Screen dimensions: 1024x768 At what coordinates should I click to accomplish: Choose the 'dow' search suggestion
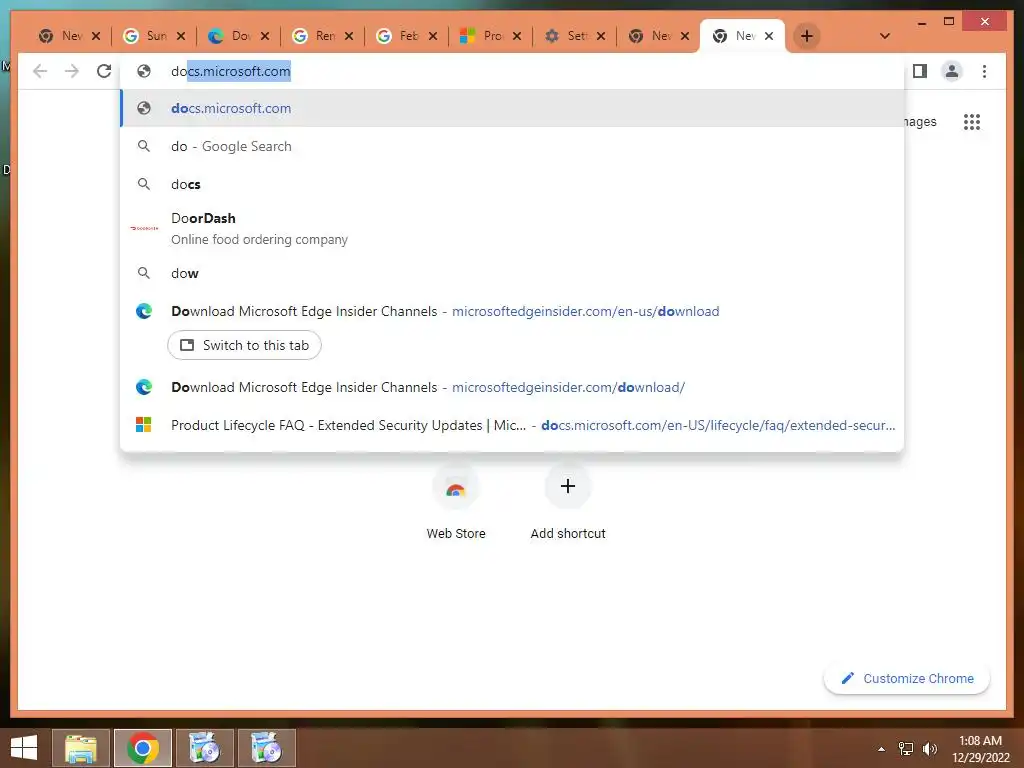(x=512, y=273)
